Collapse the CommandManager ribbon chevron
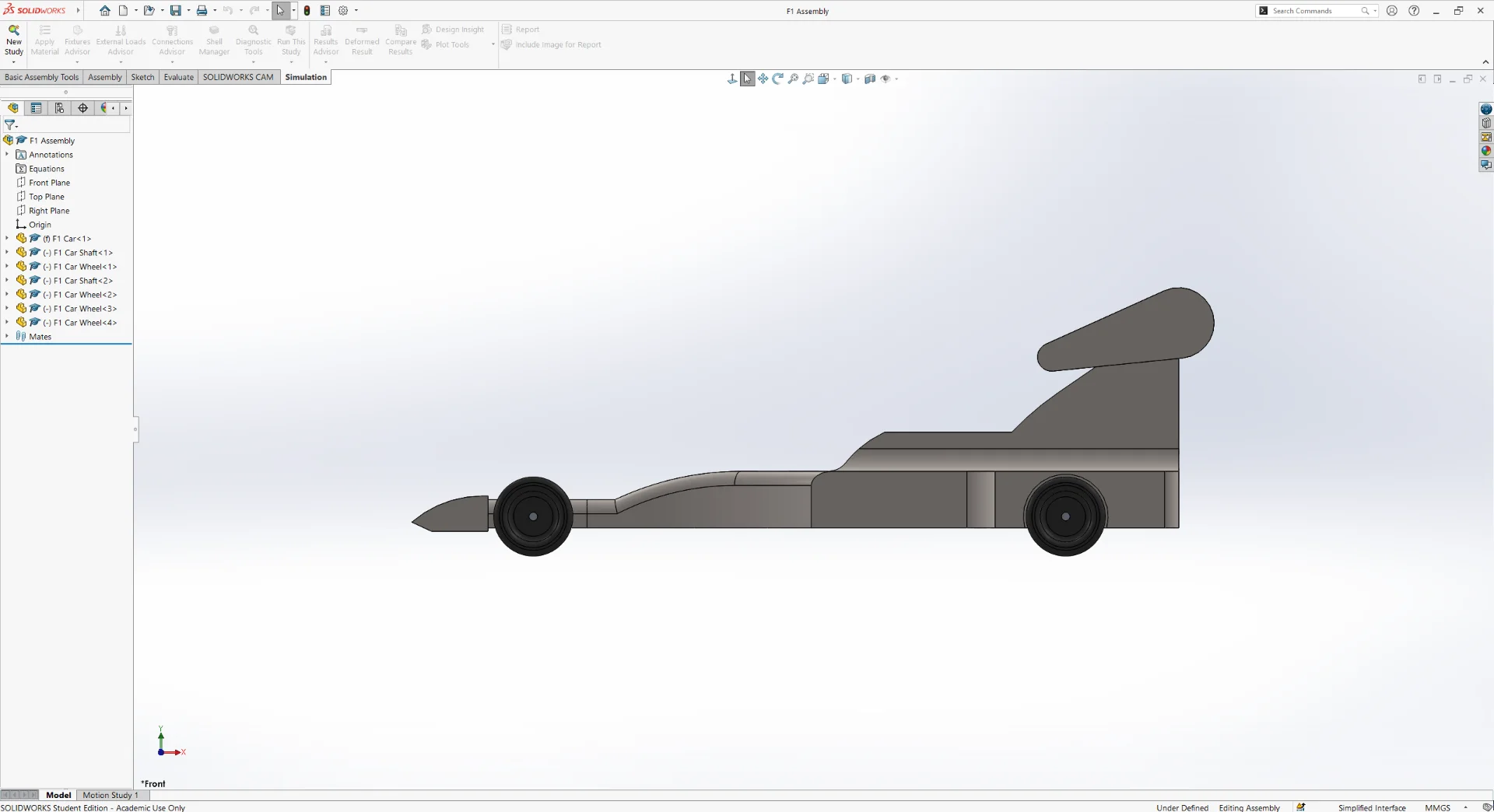Screen dimensions: 1494x812 [x=1485, y=62]
